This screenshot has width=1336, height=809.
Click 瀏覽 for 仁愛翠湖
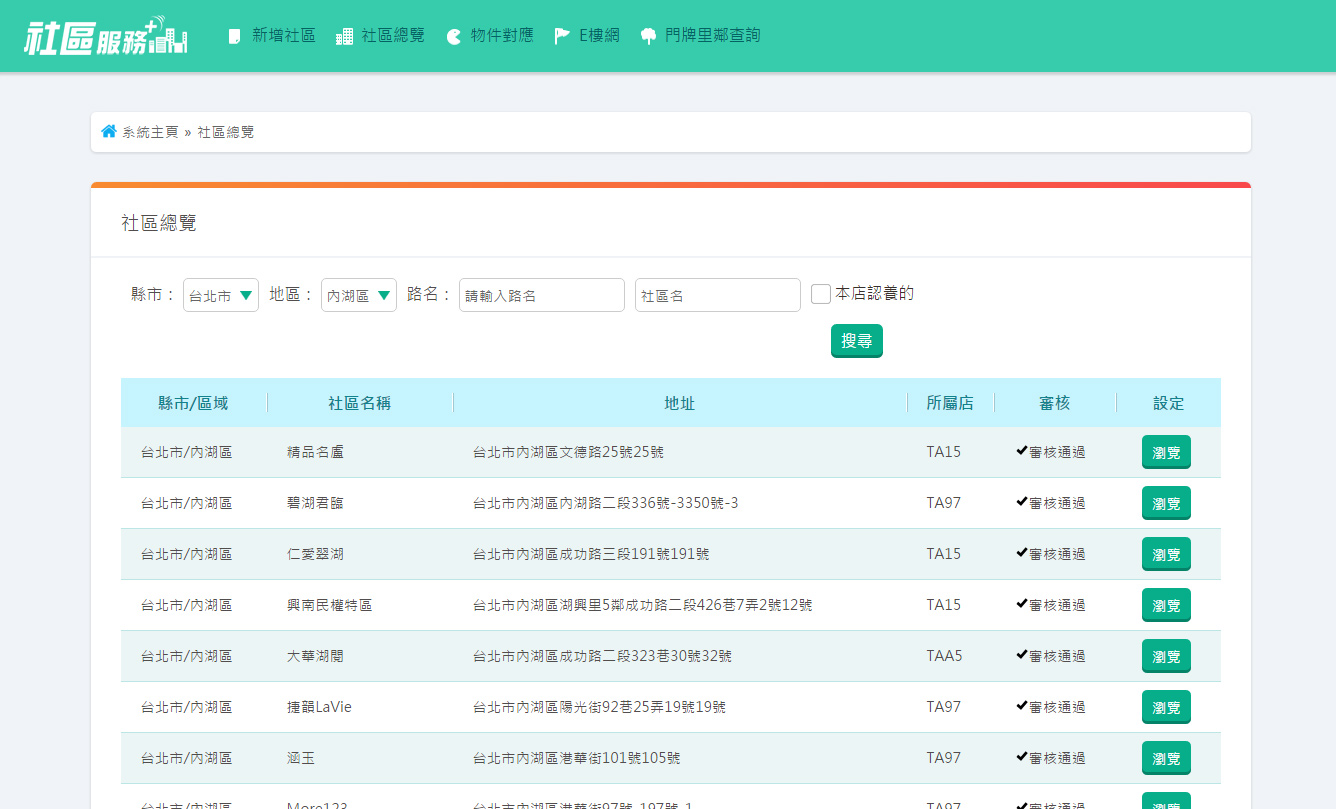[x=1166, y=555]
